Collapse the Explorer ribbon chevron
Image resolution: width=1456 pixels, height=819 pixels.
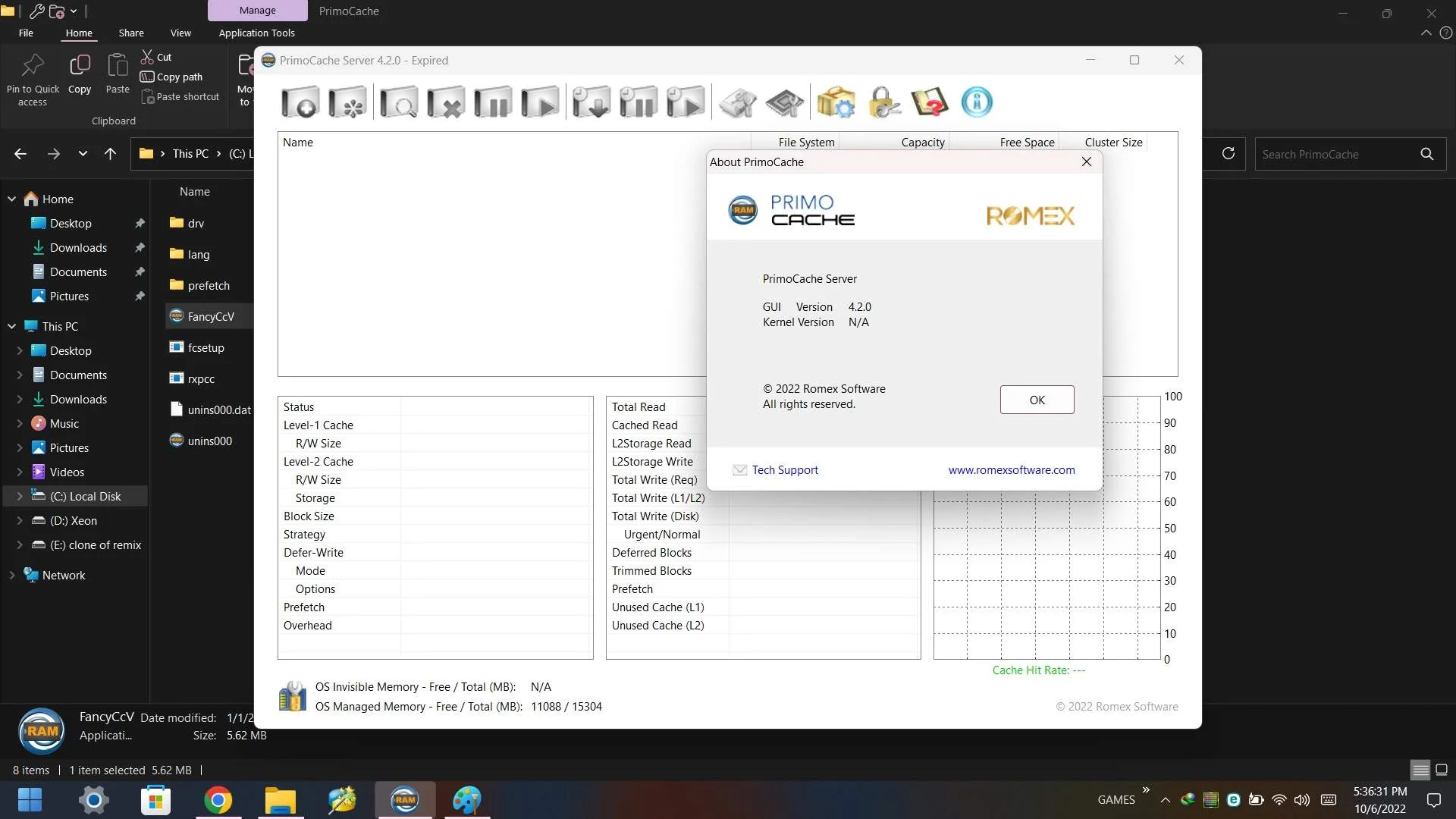[x=1426, y=33]
